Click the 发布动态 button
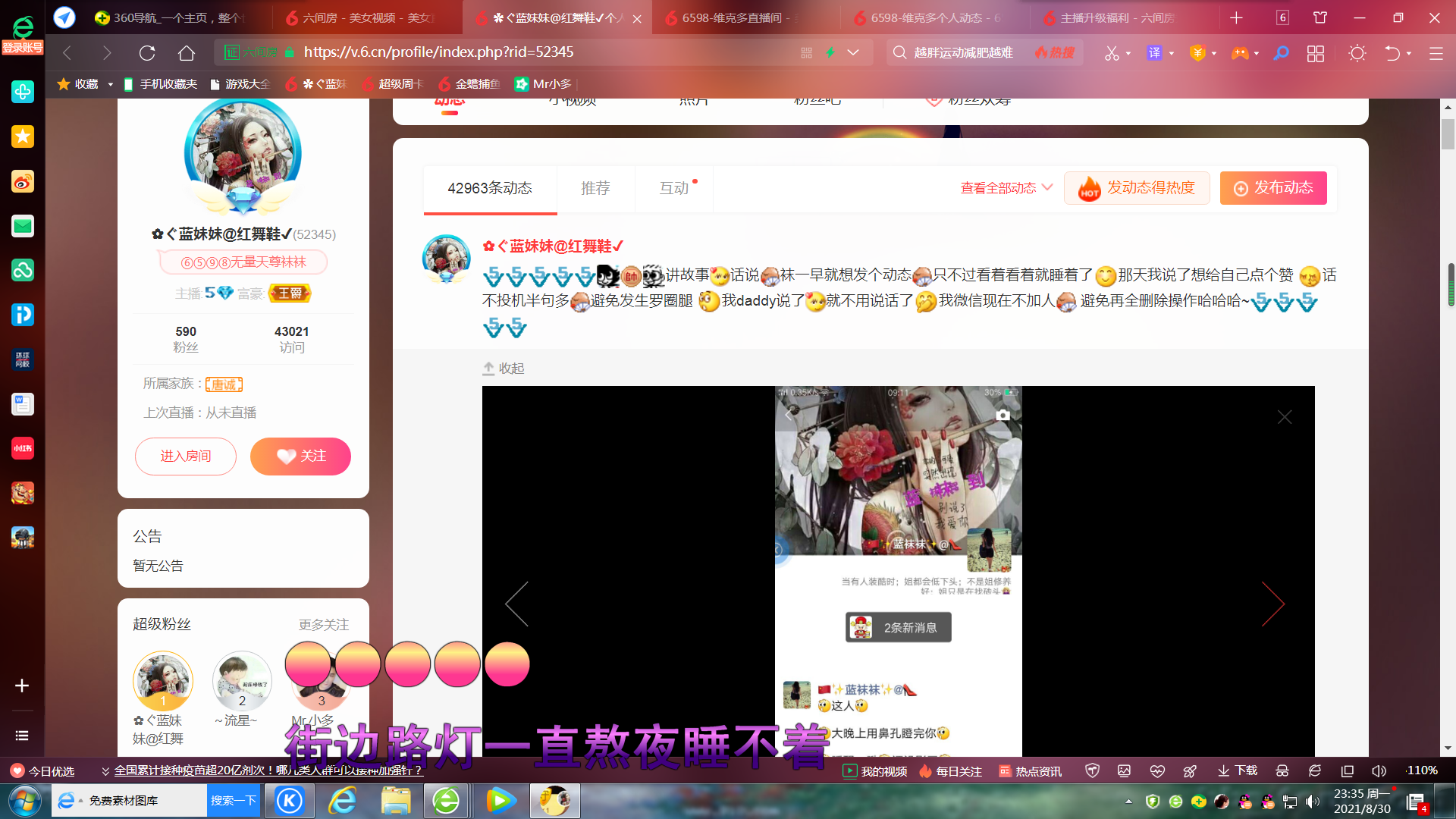The width and height of the screenshot is (1456, 819). 1273,188
